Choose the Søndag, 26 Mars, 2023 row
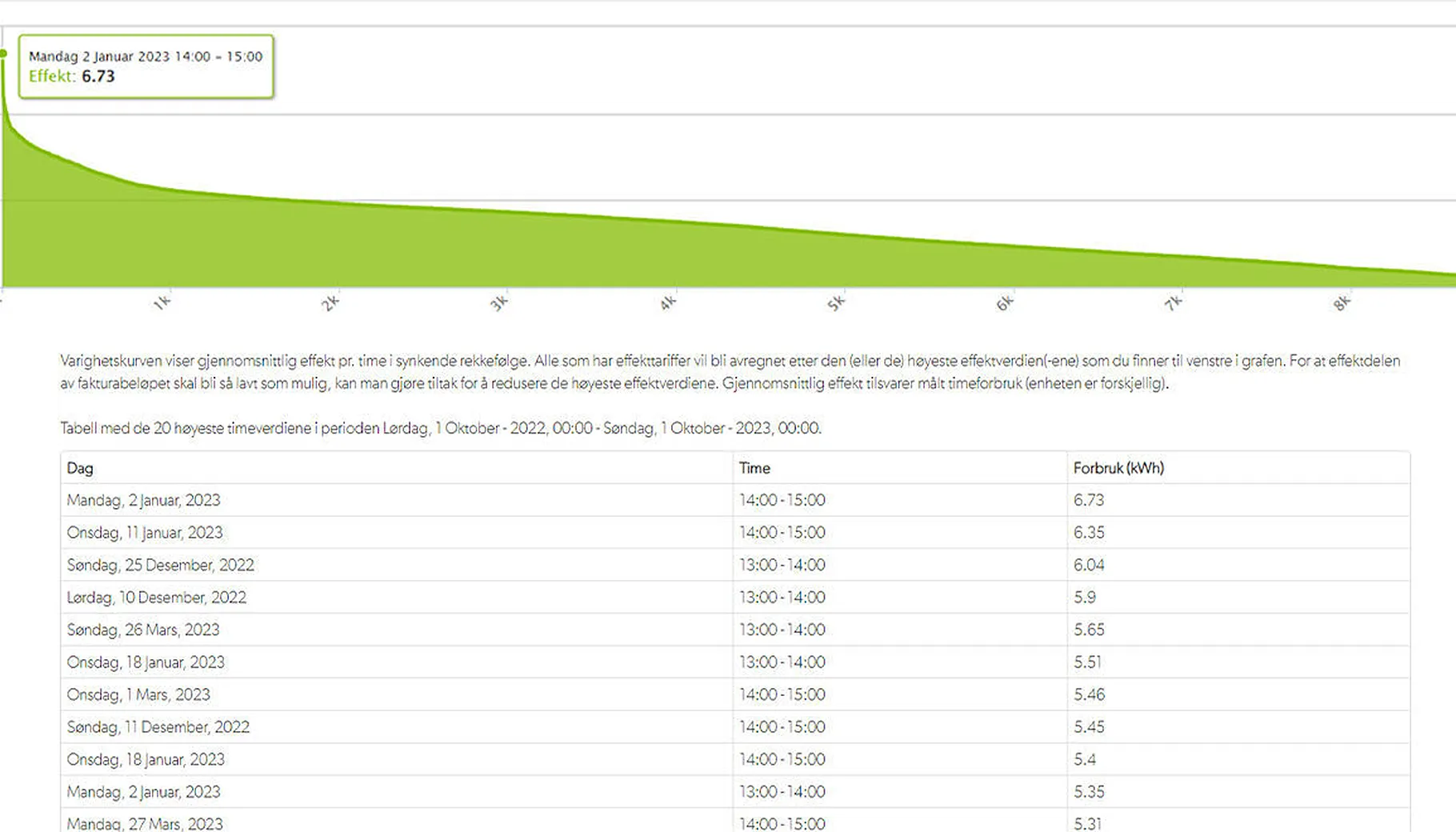 143,630
